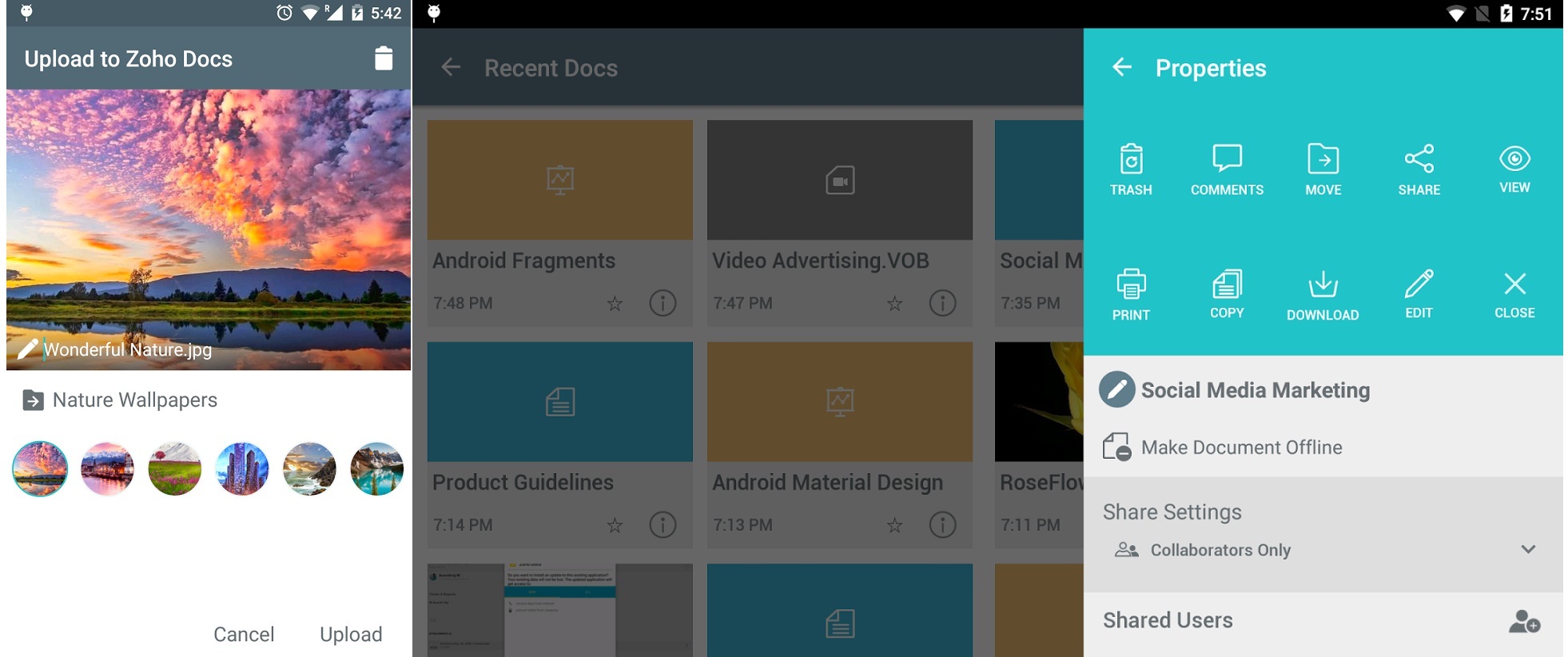Tap the 7:48 PM timestamp under Android Fragments

463,303
